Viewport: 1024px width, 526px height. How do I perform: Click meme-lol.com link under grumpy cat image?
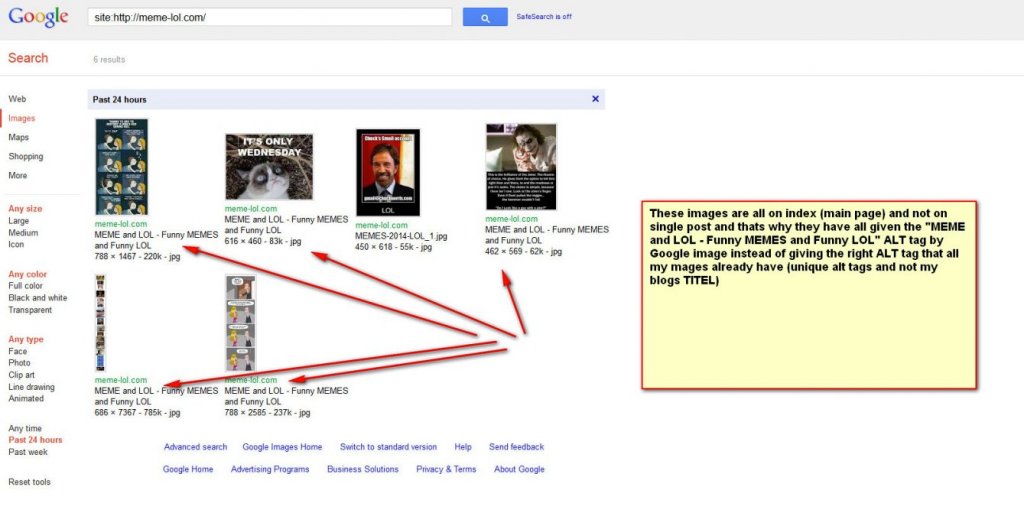[x=251, y=208]
